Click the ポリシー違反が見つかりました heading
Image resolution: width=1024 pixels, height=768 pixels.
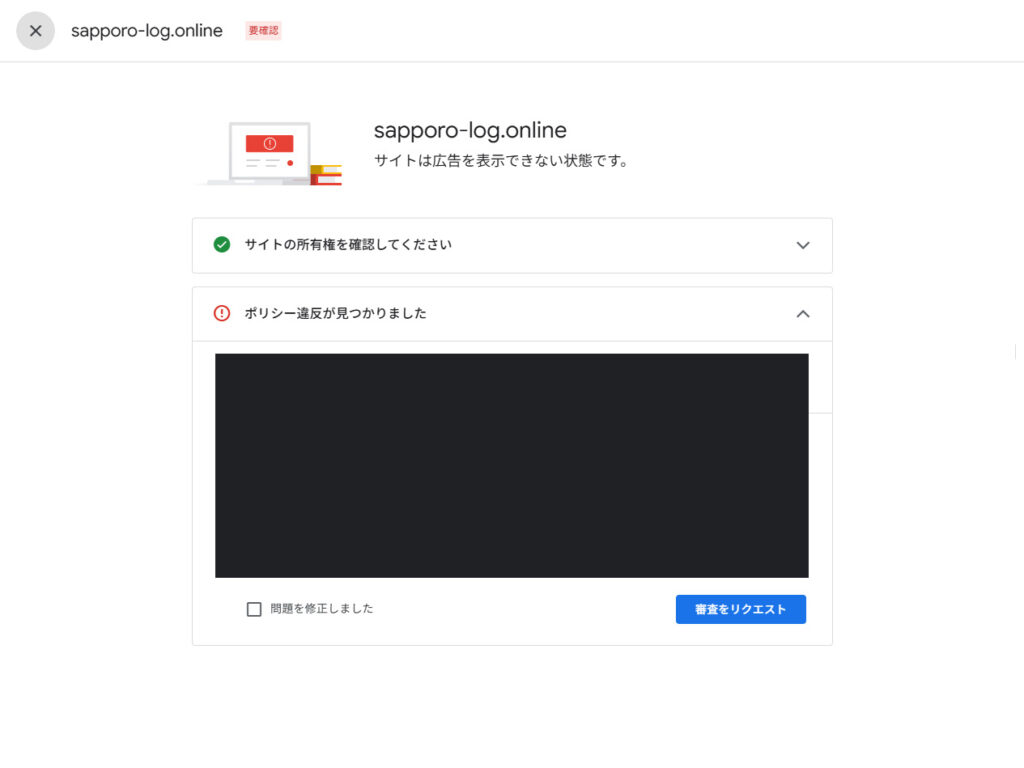pos(335,313)
